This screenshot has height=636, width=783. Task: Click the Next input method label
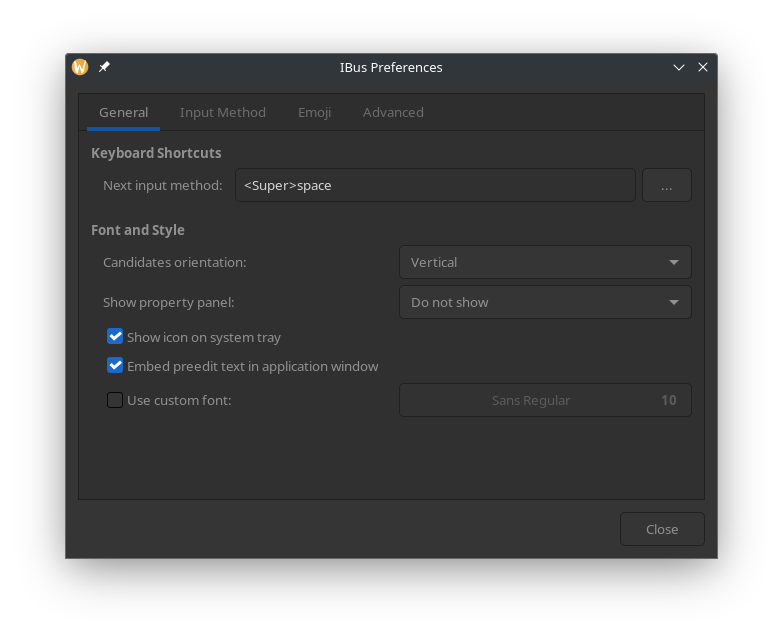pyautogui.click(x=163, y=186)
